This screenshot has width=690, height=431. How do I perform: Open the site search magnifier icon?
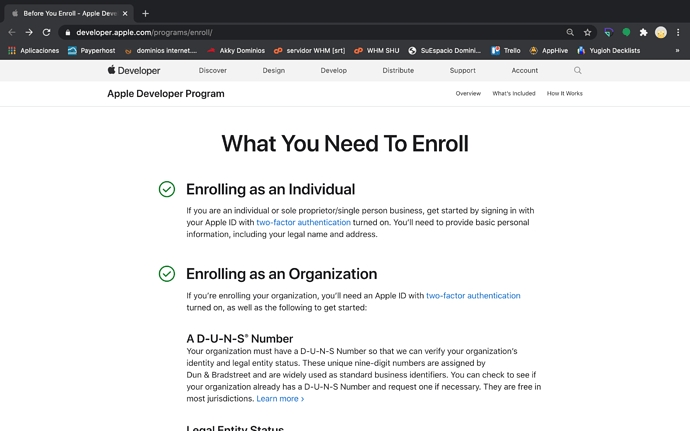click(577, 71)
